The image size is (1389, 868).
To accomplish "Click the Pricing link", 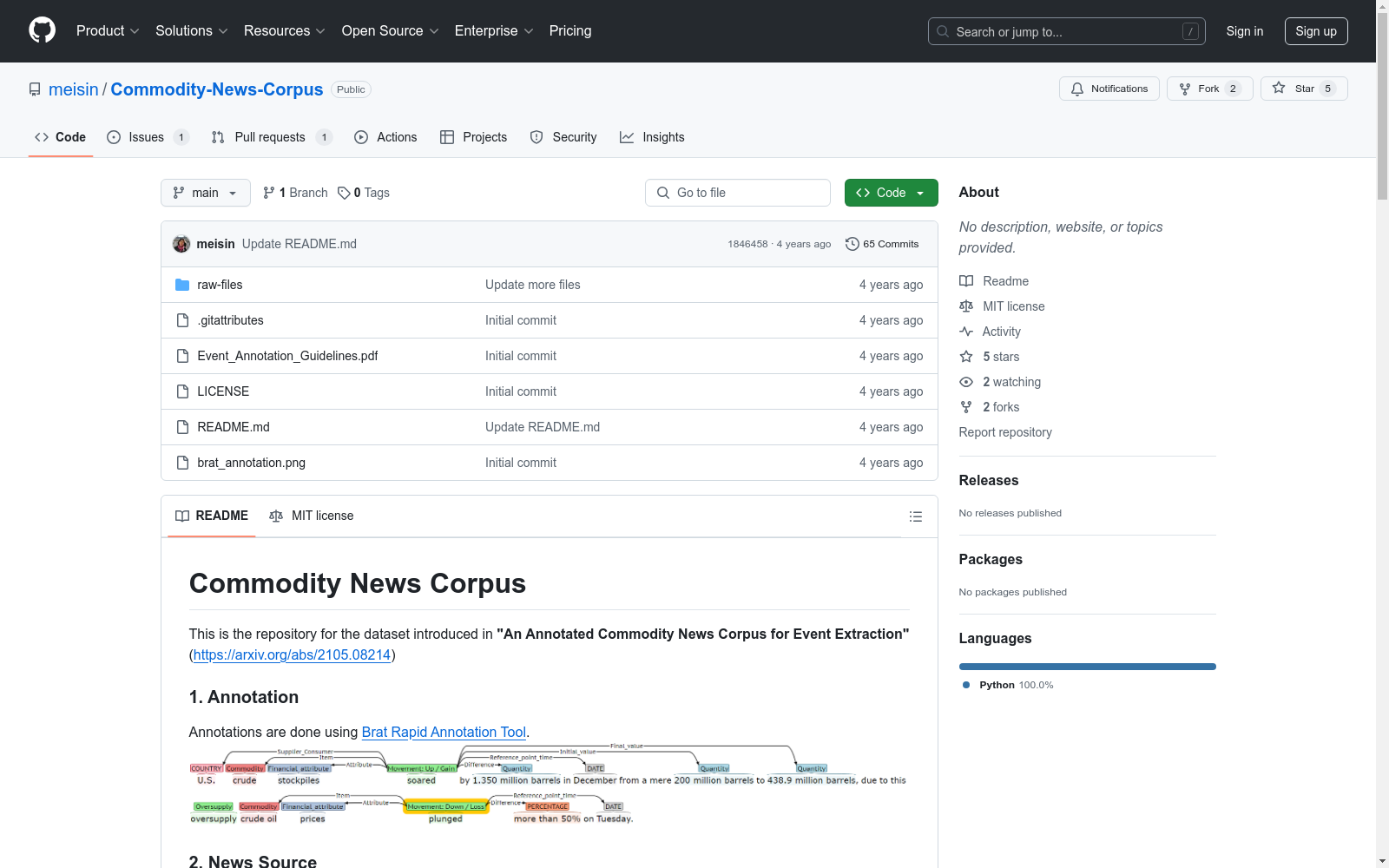I will point(570,31).
